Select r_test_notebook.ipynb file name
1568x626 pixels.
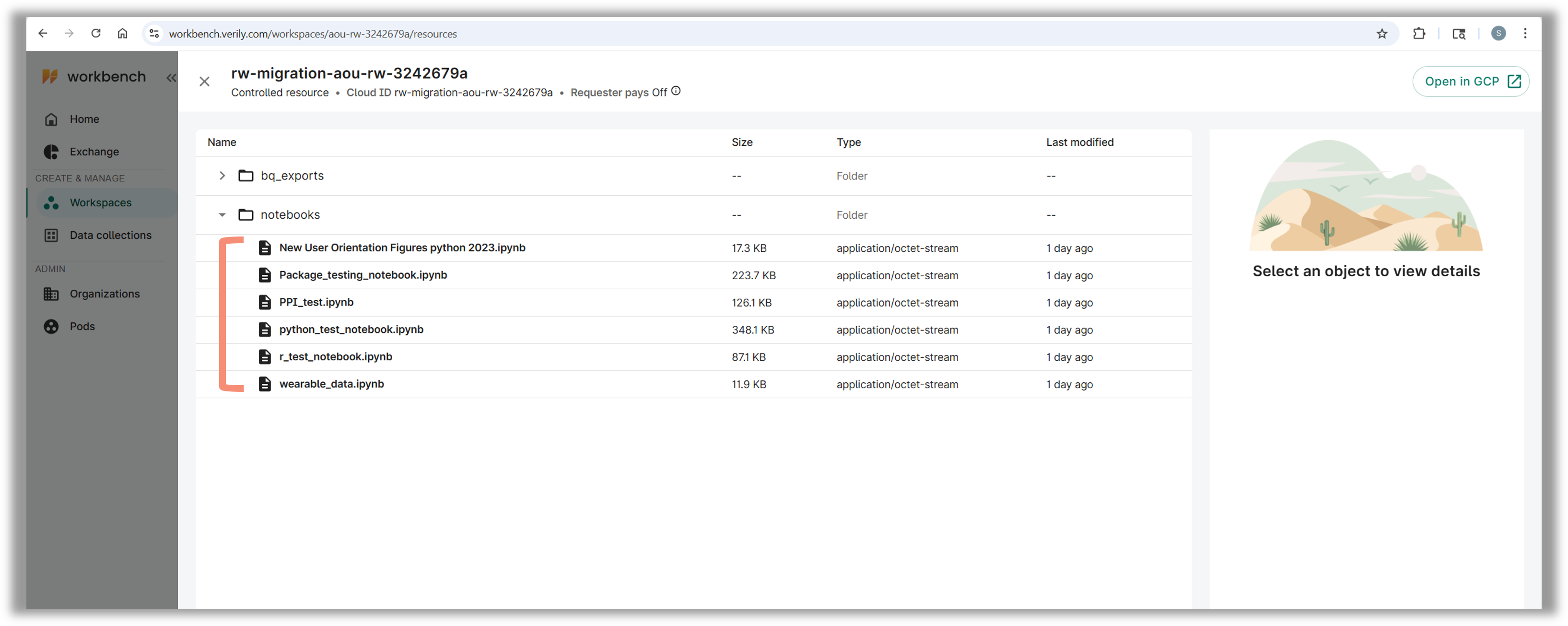pos(335,357)
